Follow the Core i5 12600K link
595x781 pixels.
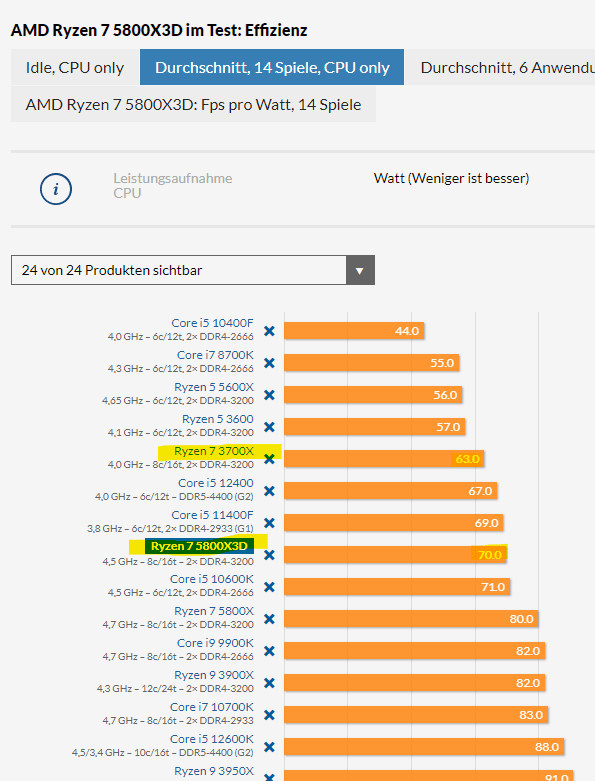pyautogui.click(x=212, y=739)
